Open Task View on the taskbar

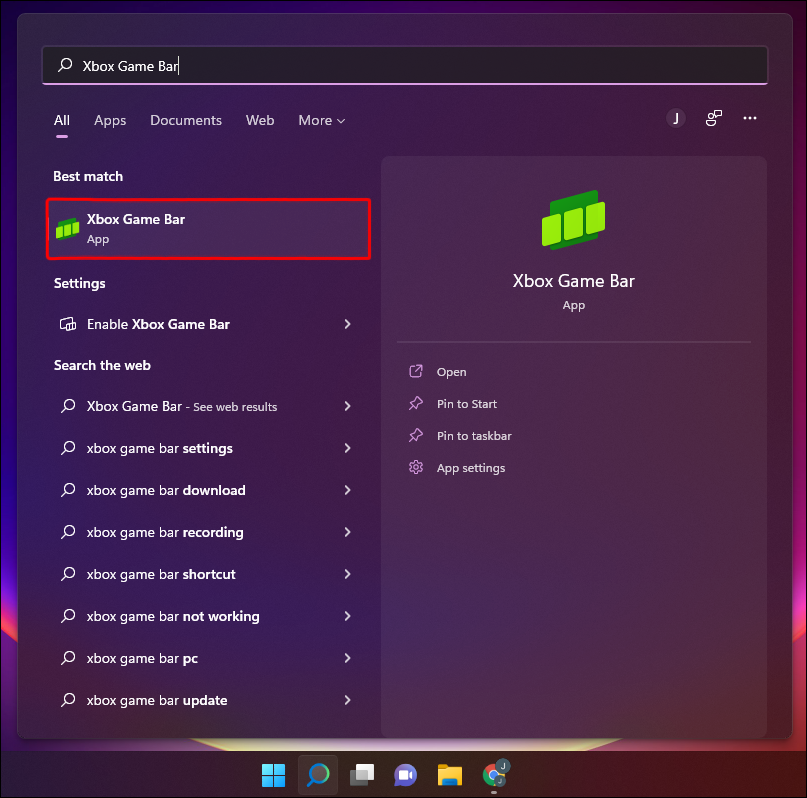coord(362,775)
